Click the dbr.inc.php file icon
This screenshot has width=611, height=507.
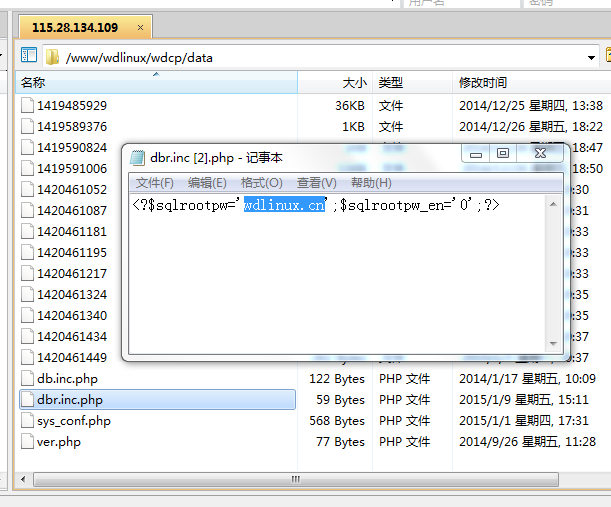click(28, 400)
